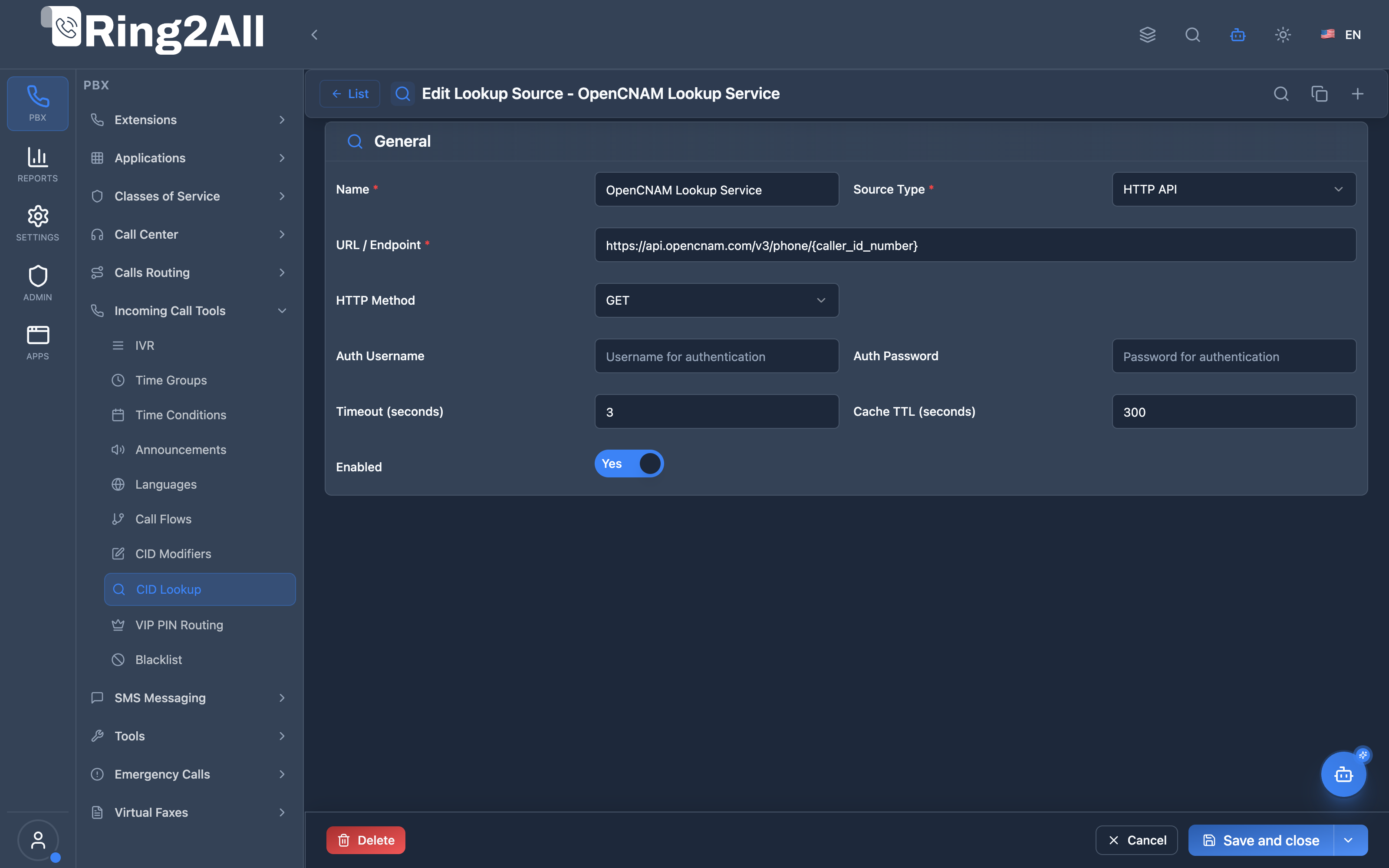The width and height of the screenshot is (1389, 868).
Task: Search records using the title bar magnifier
Action: tap(1281, 94)
